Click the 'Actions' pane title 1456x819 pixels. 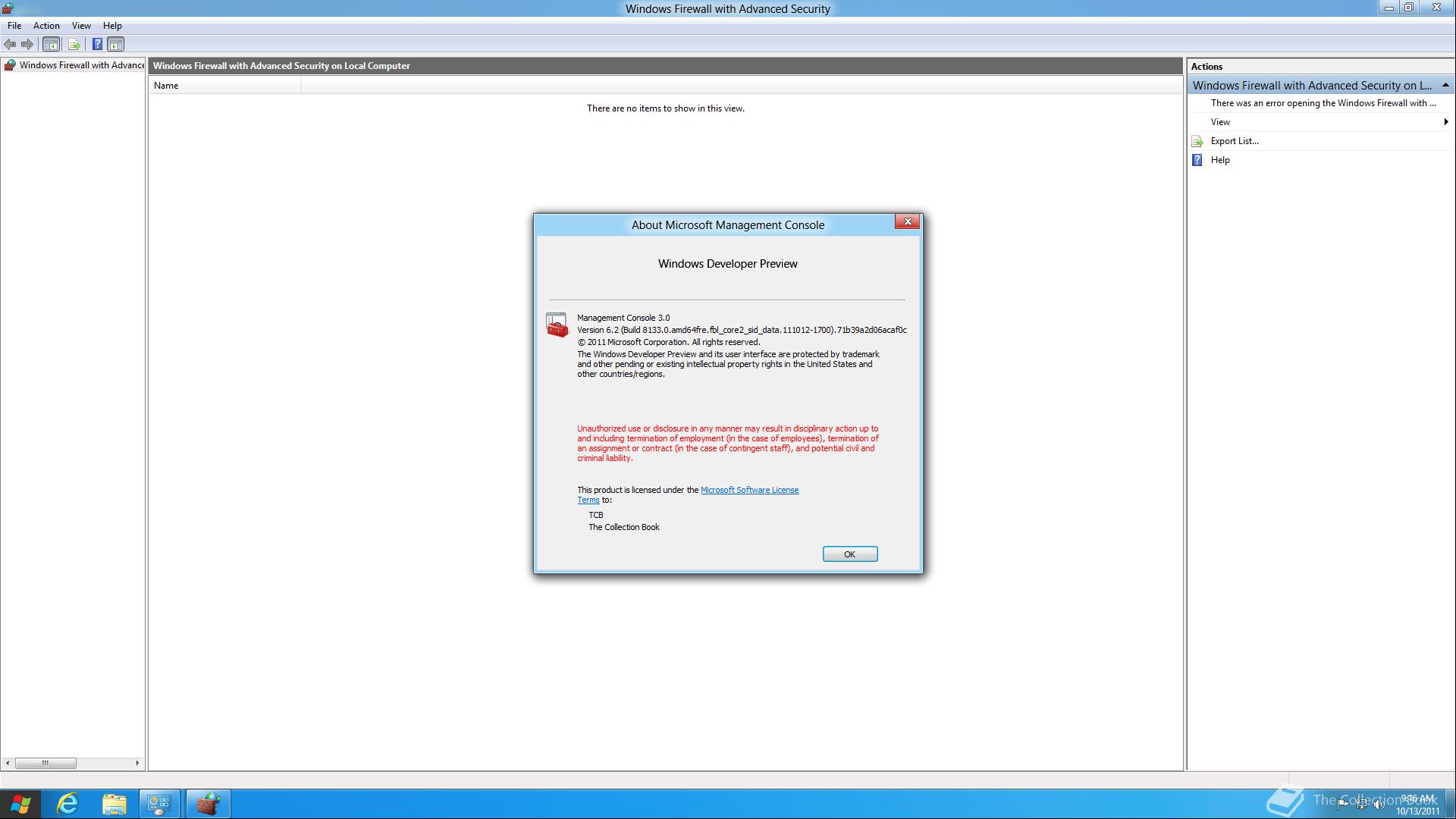(x=1207, y=67)
